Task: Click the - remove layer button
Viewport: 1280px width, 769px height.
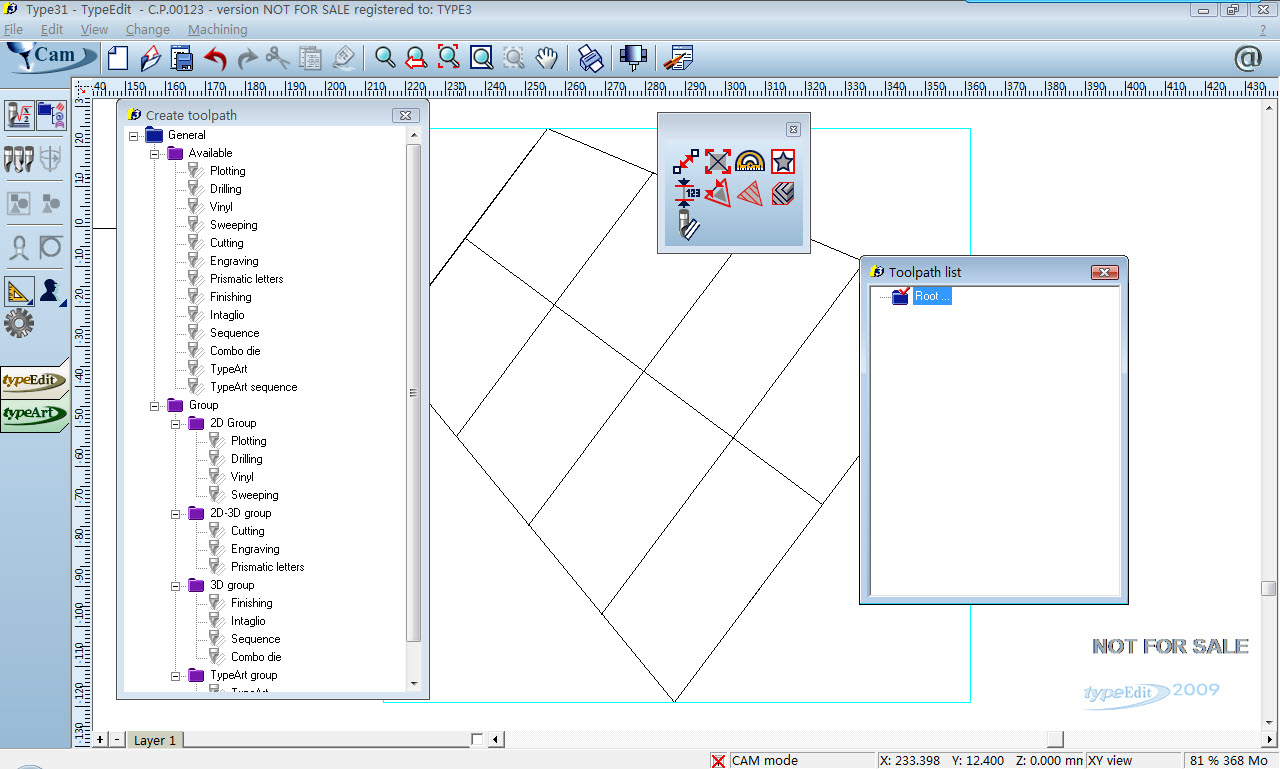Action: [x=117, y=740]
